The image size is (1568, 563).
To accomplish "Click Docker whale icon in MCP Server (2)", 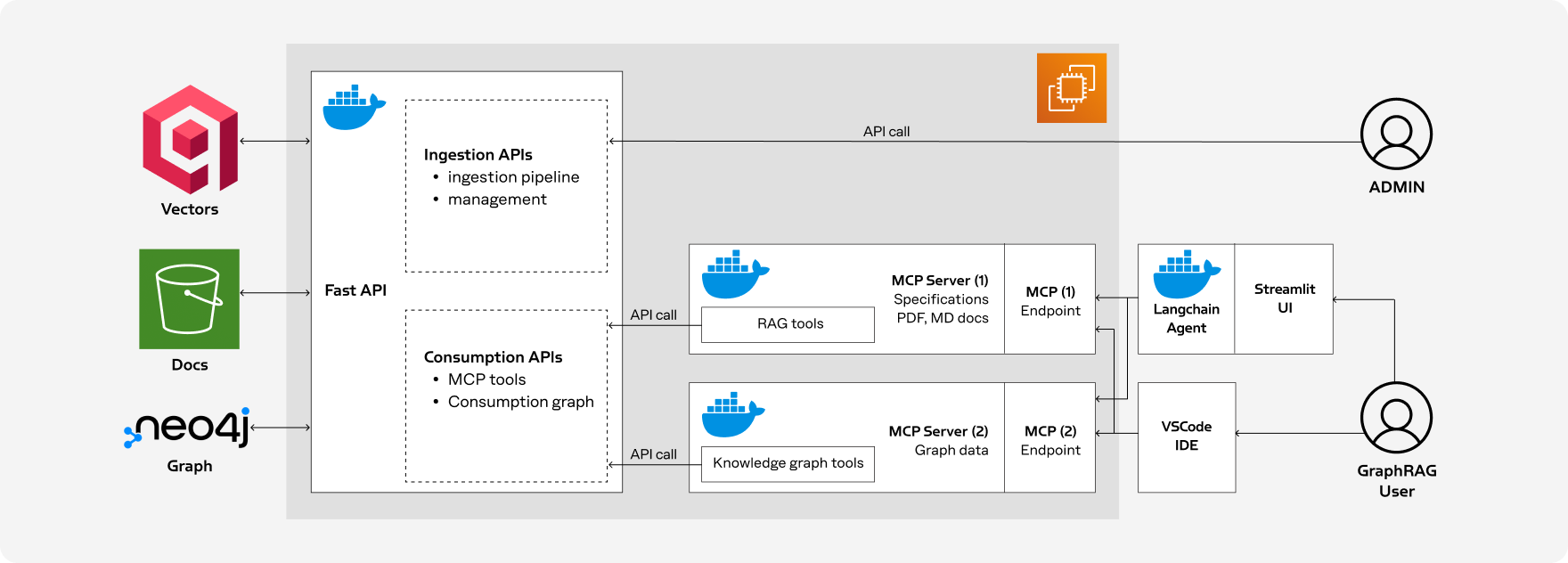I will coord(733,414).
